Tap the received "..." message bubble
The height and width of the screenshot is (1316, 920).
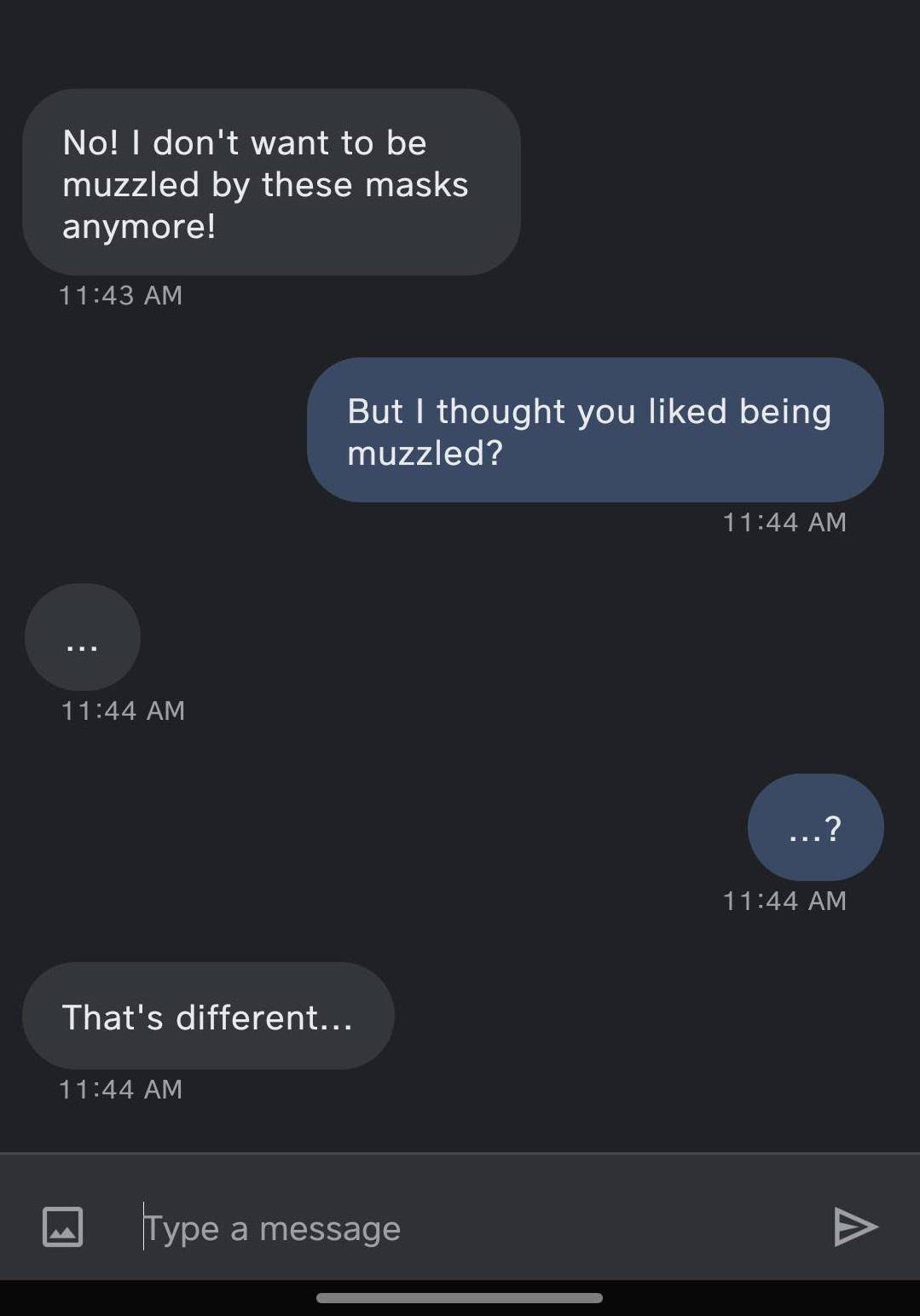83,637
